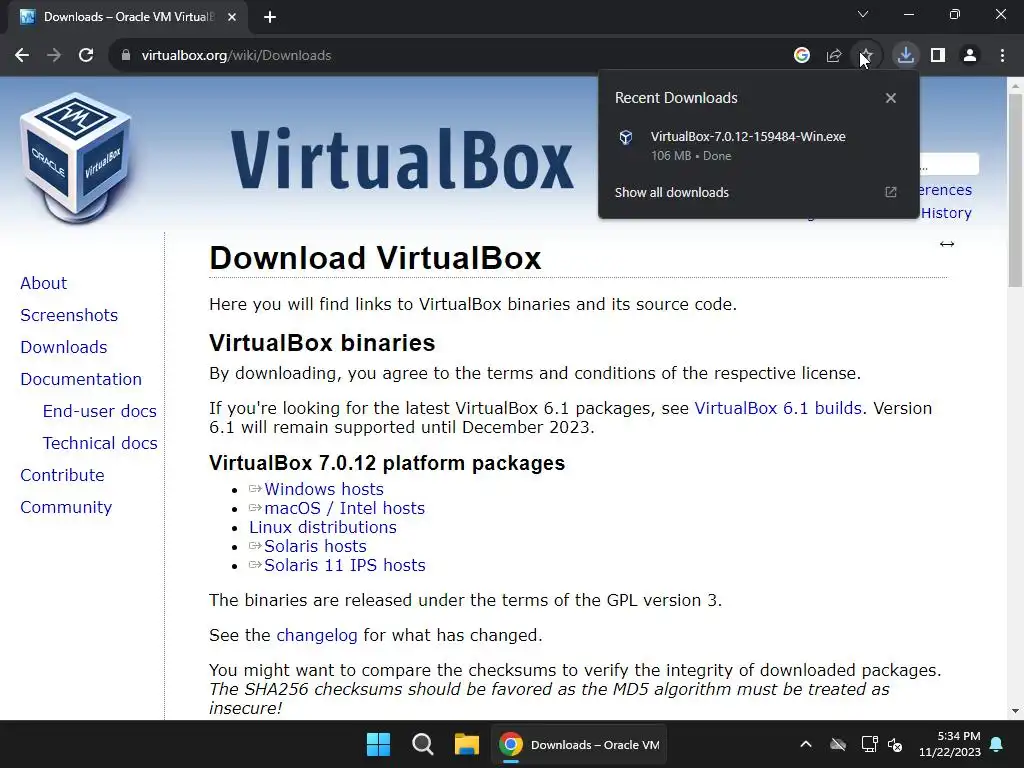Click the Google icon in the address bar
1024x768 pixels.
(802, 56)
